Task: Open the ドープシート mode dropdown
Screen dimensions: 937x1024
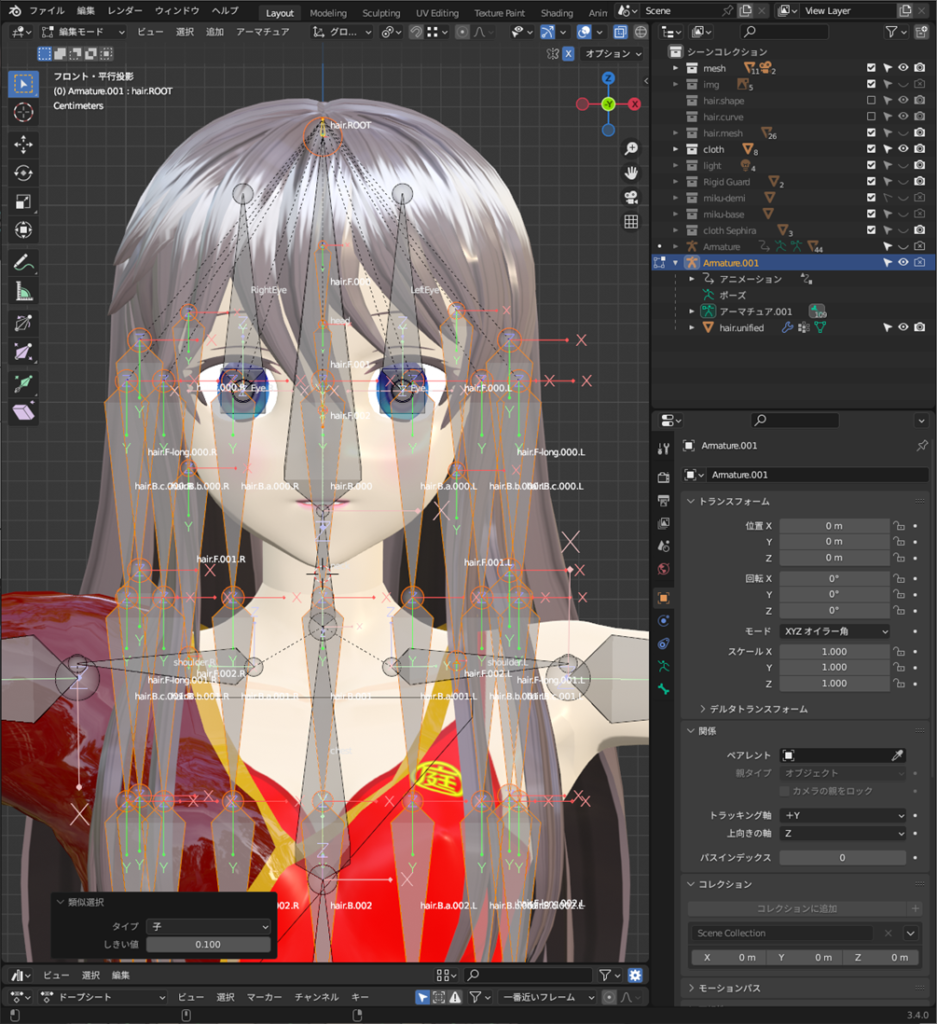Action: pos(103,997)
